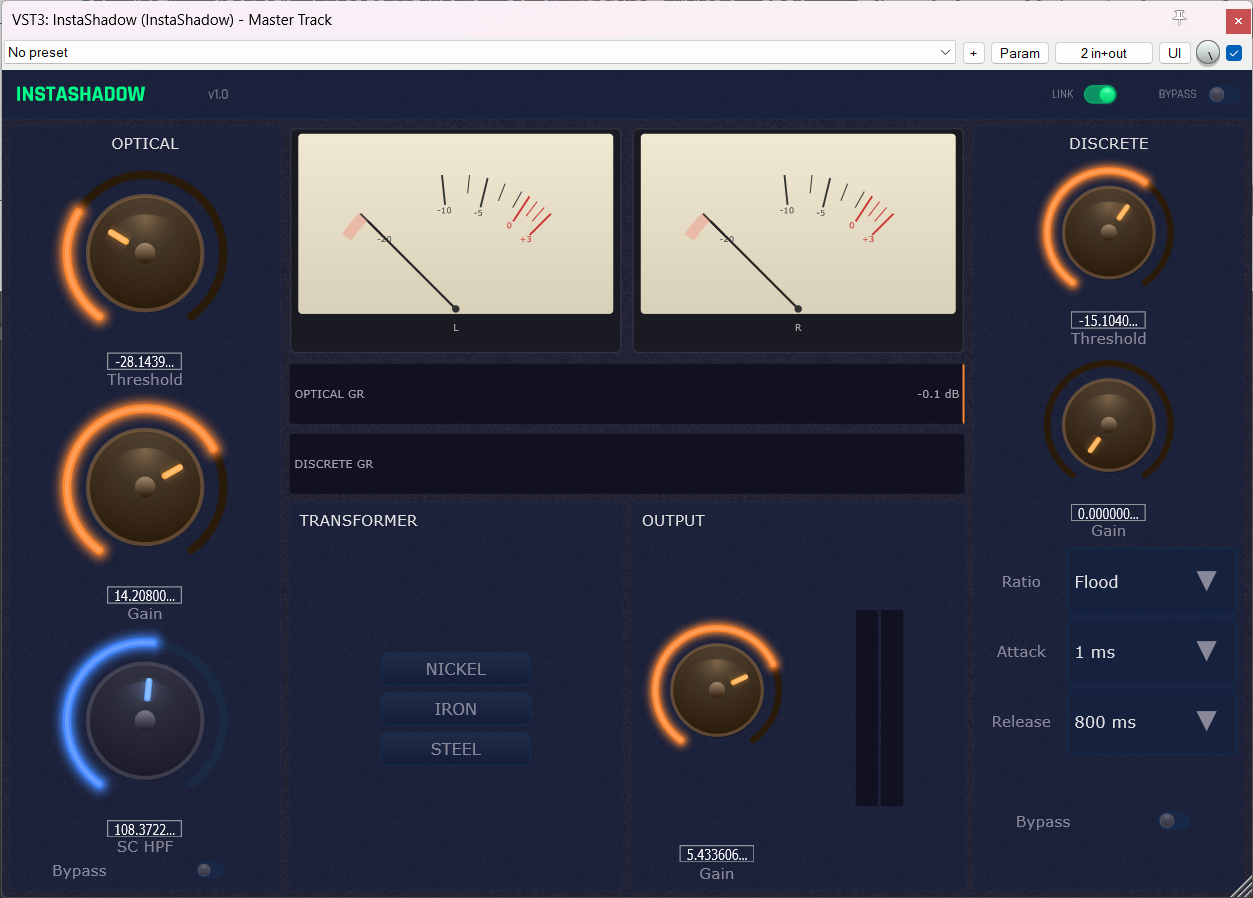Turn the Output Gain knob
Viewport: 1253px width, 898px height.
pyautogui.click(x=717, y=689)
